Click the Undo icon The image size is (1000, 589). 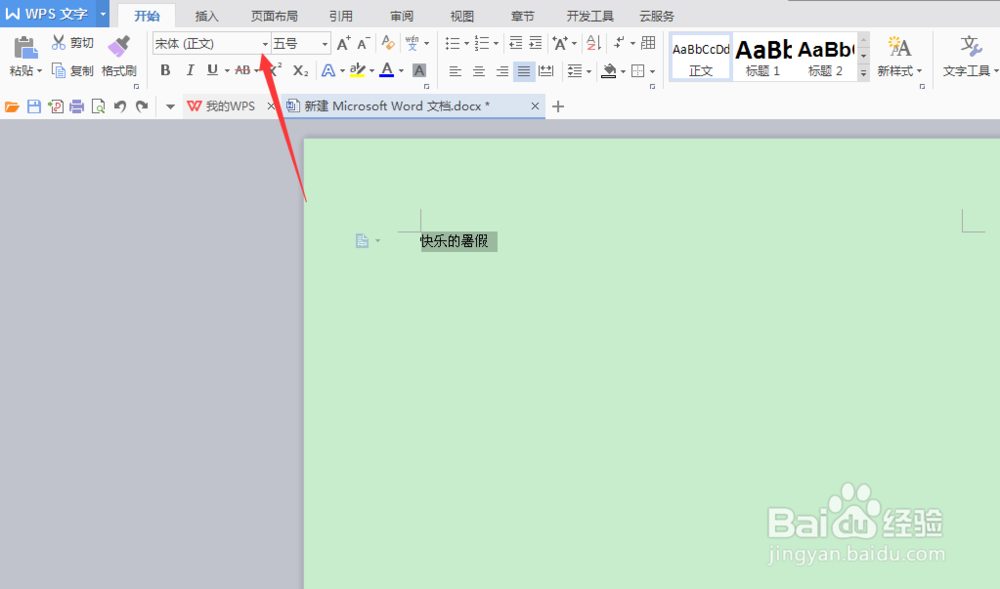click(x=122, y=105)
